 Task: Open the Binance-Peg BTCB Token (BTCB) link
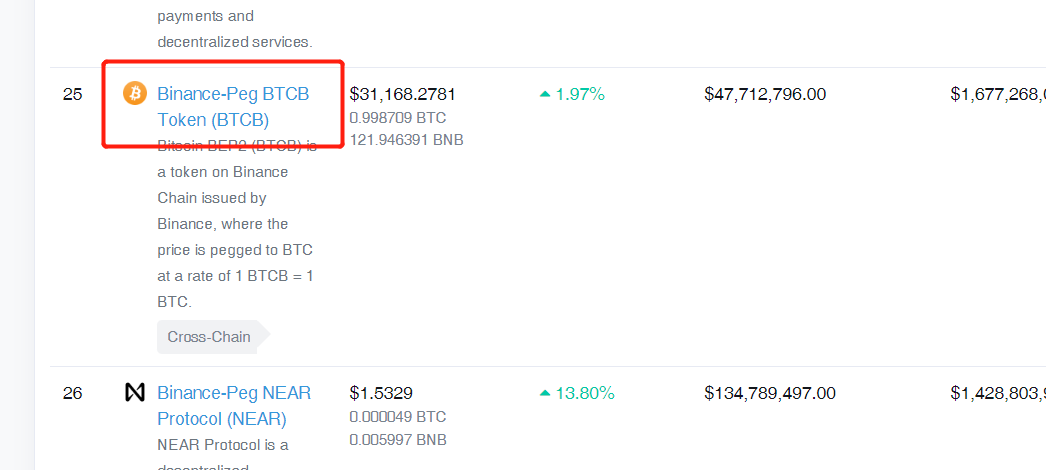pyautogui.click(x=233, y=106)
